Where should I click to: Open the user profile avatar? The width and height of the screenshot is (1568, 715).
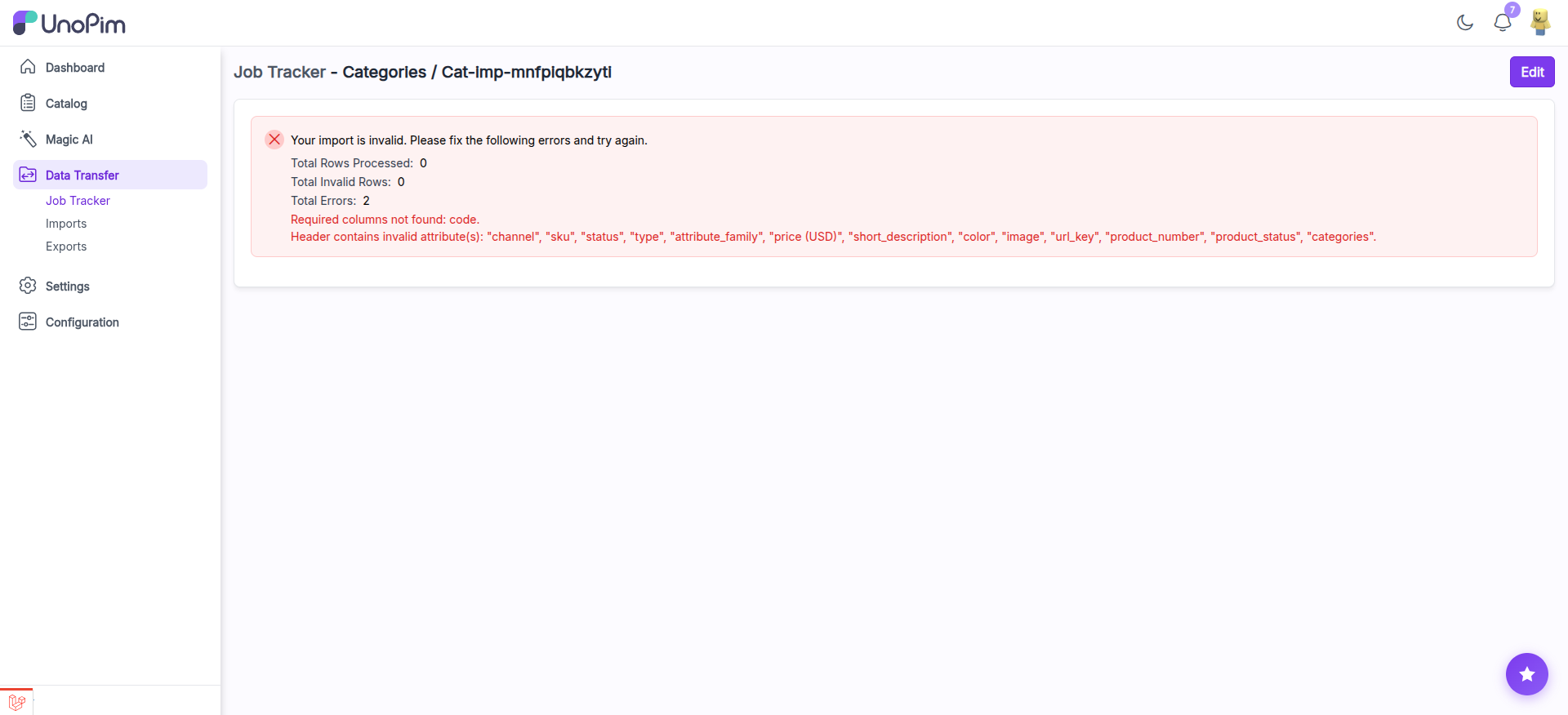(1540, 23)
